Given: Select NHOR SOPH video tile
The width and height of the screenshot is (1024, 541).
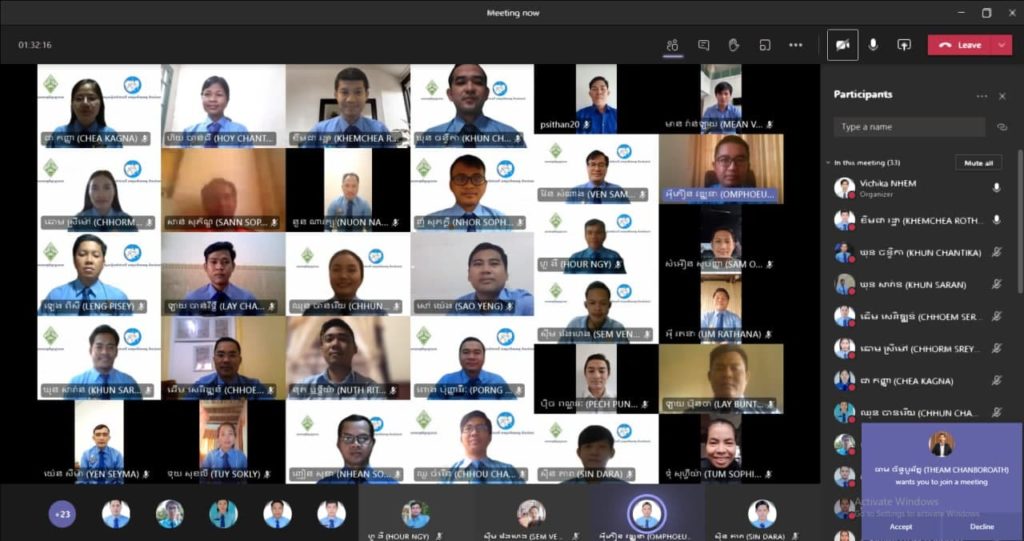Looking at the screenshot, I should (x=472, y=189).
